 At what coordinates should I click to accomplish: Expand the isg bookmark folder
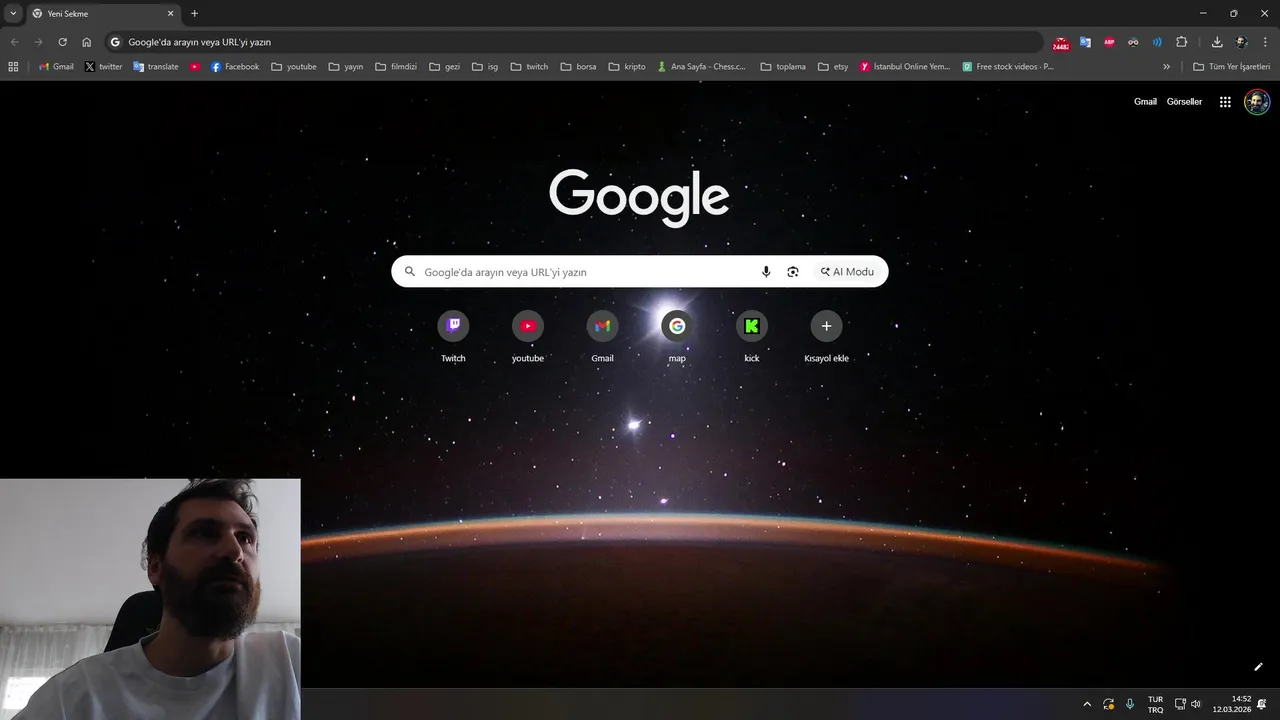click(x=485, y=67)
